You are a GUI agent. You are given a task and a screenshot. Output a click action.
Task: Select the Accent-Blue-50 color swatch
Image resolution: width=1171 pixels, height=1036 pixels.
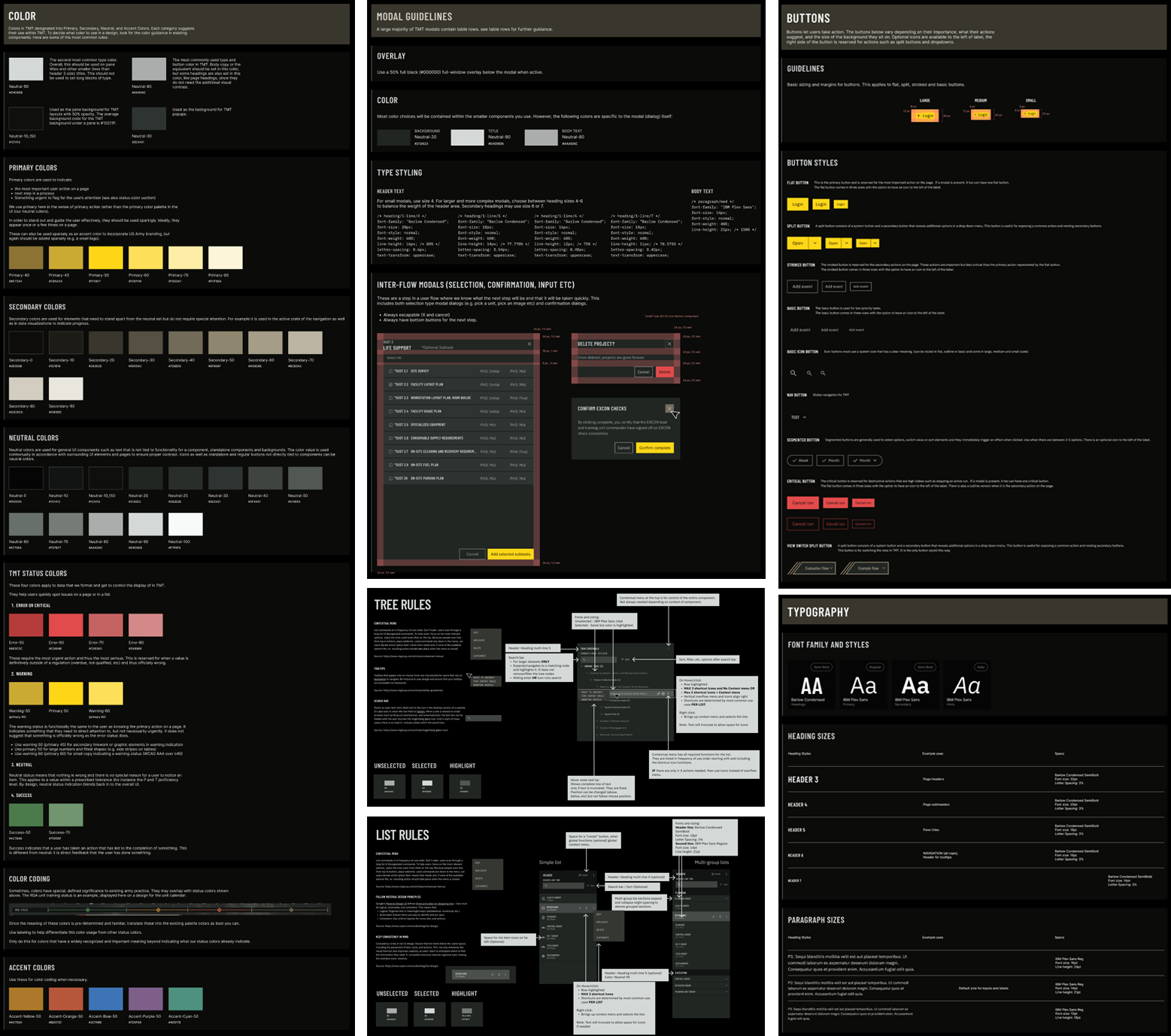pyautogui.click(x=106, y=998)
